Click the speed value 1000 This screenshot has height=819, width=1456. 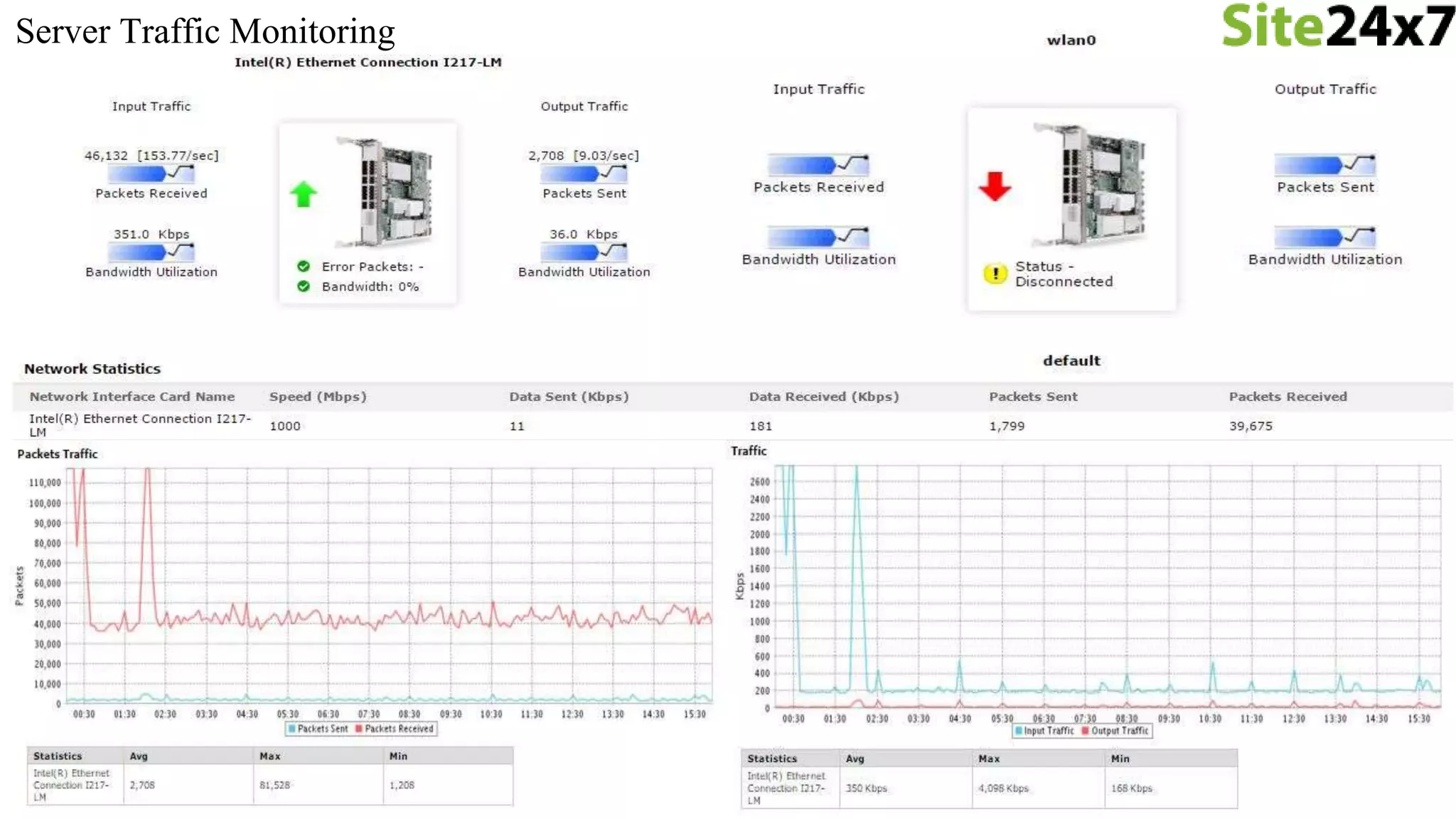[284, 426]
